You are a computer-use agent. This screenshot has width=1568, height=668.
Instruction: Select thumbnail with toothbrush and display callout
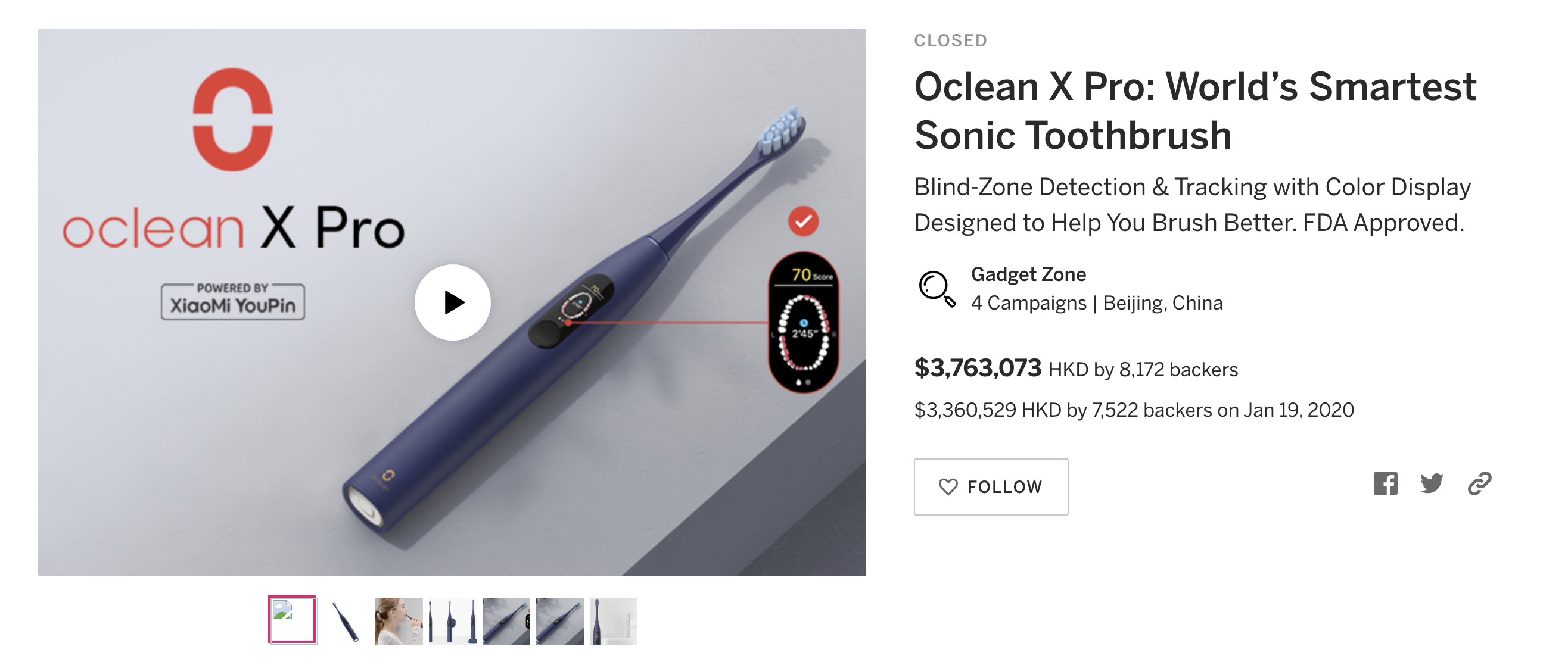coord(506,621)
